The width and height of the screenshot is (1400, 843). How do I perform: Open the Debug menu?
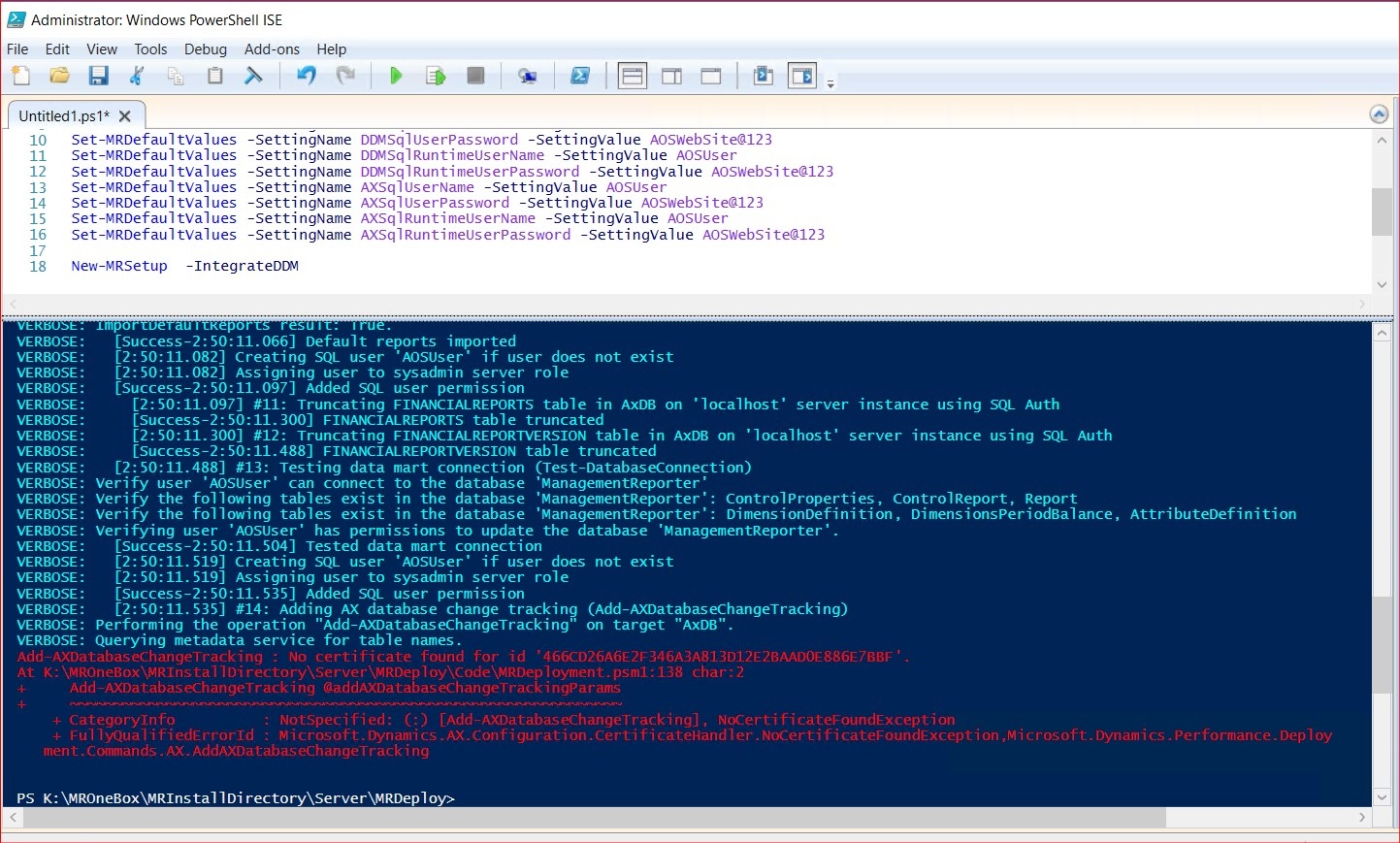(x=205, y=49)
